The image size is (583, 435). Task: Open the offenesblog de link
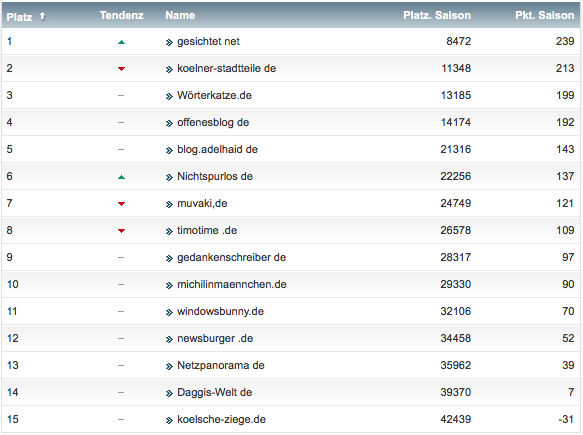click(213, 122)
